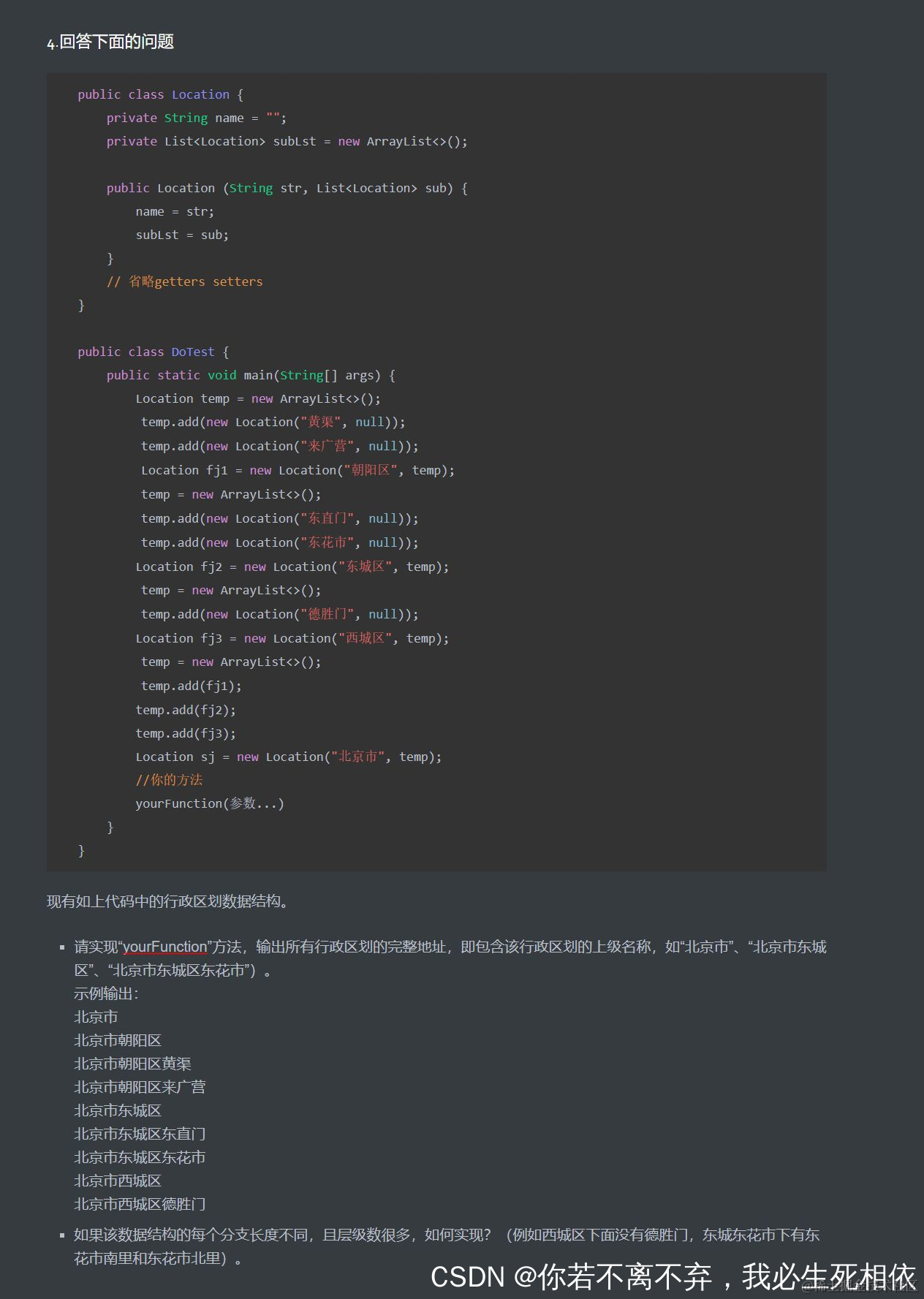Click the heading "4.回答下面的问题"
This screenshot has width=924, height=1299.
pos(110,42)
